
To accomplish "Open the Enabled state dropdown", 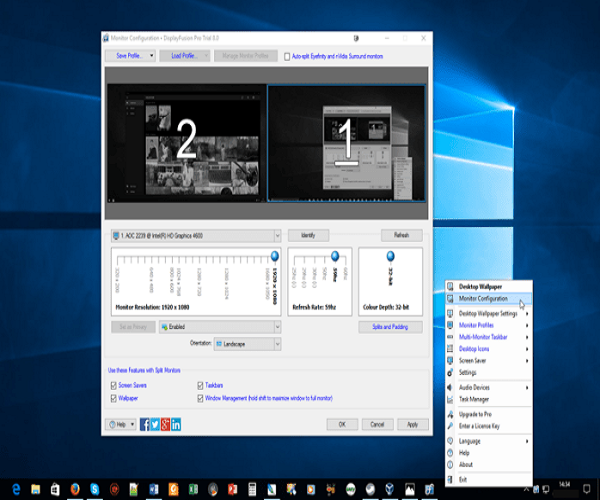I will 220,327.
